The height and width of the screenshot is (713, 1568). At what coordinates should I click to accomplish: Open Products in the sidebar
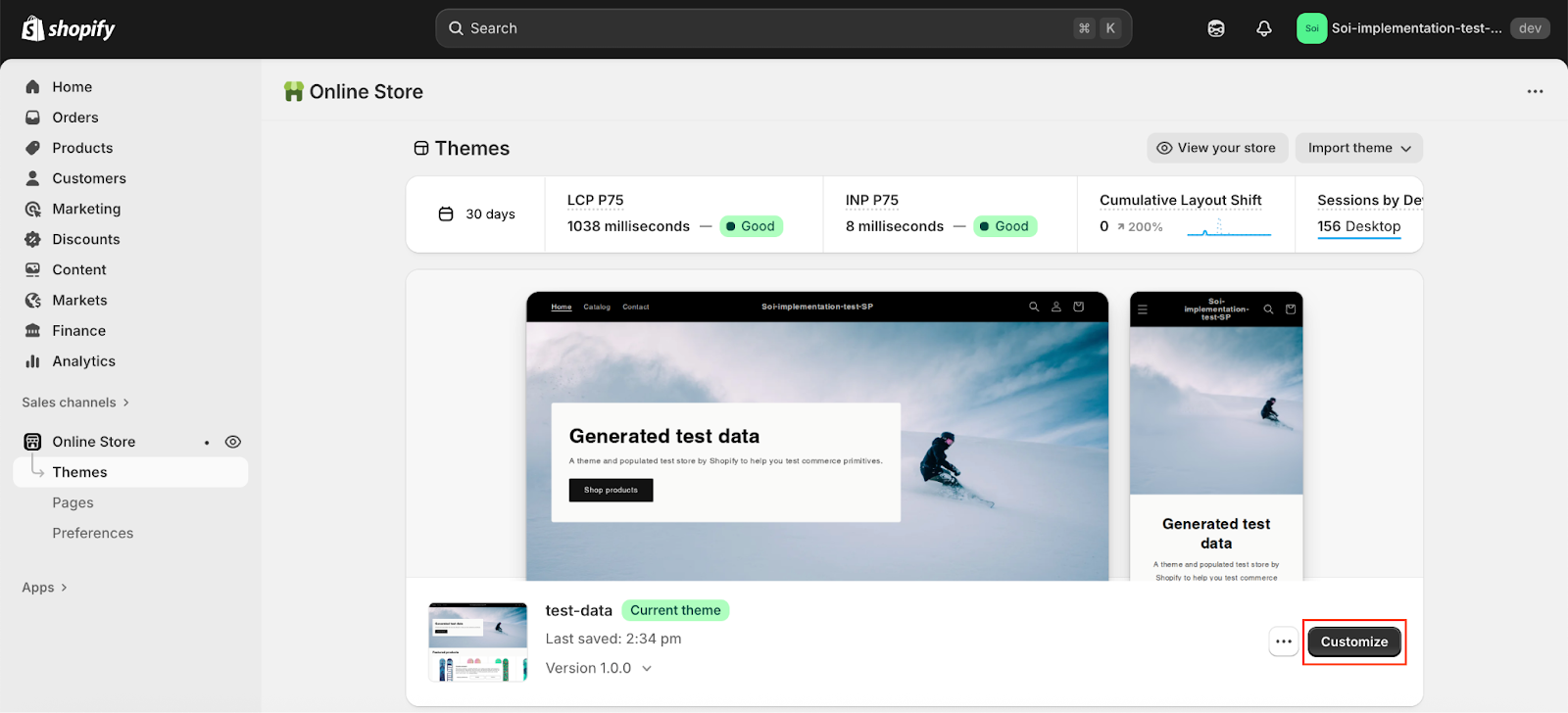(x=82, y=148)
